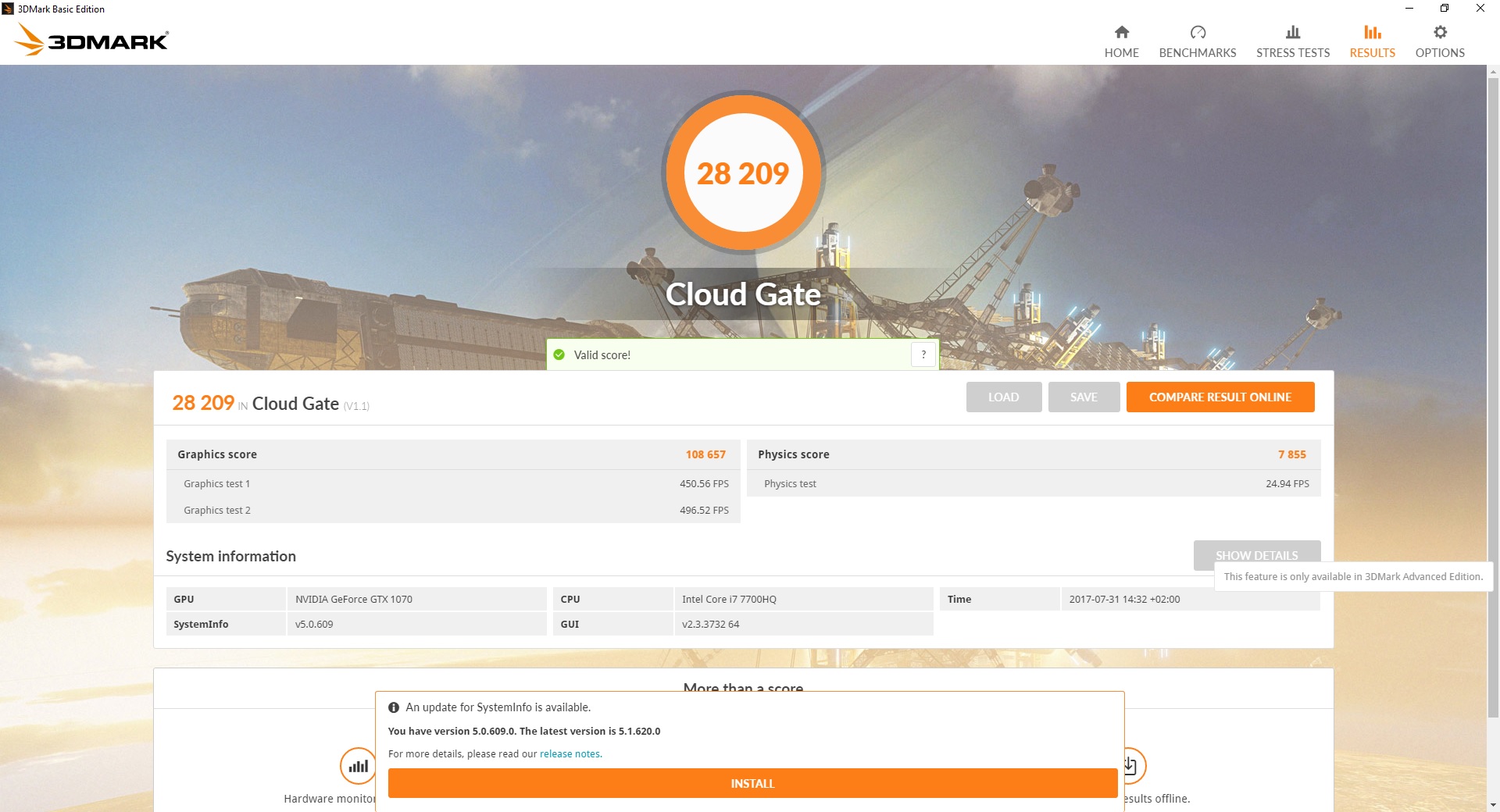The image size is (1500, 812).
Task: Click the vertical scrollbar thumb
Action: tap(1493, 398)
